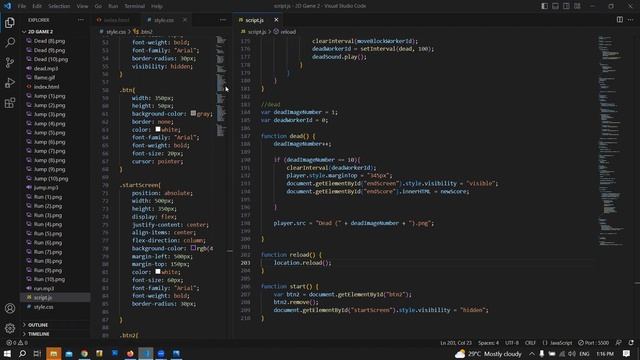Open the left editor group more actions ellipsis
Viewport: 640px width, 360px height.
pos(222,20)
